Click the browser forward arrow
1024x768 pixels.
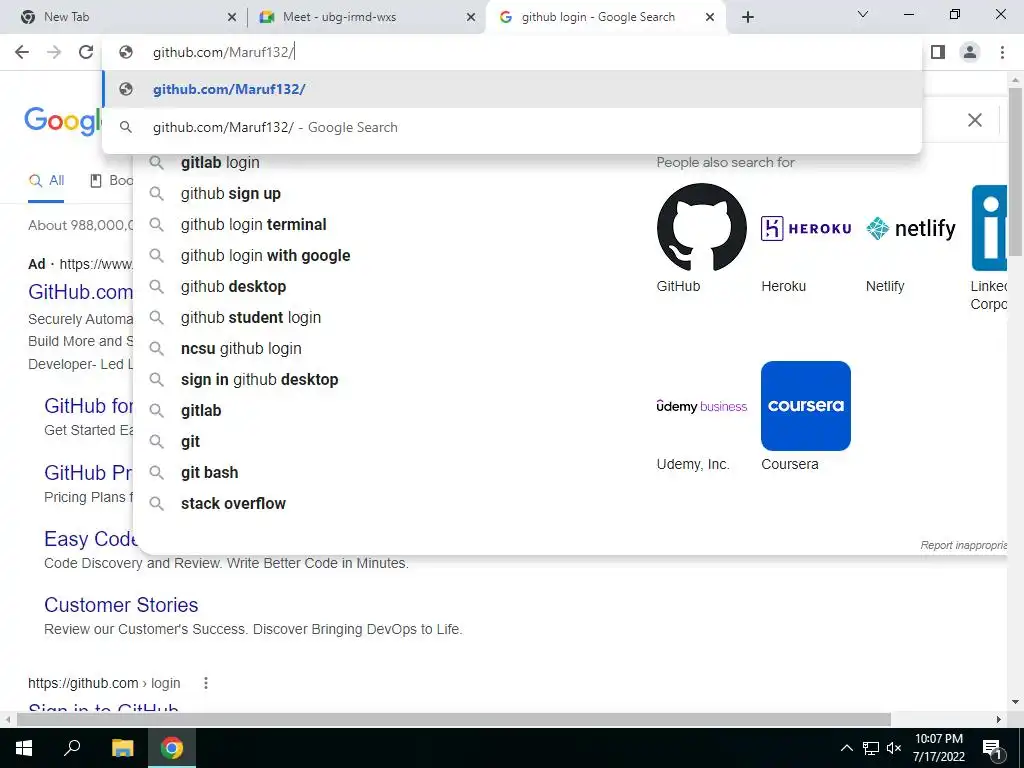[x=54, y=52]
